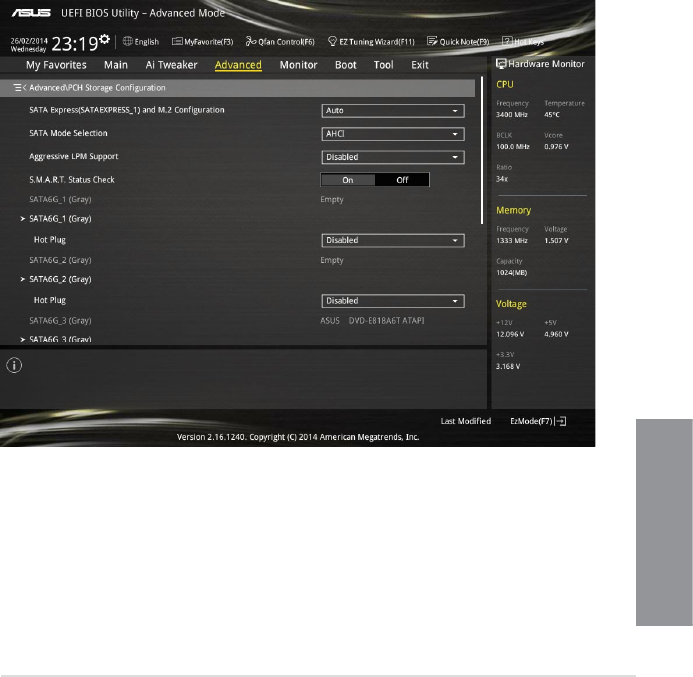This screenshot has width=693, height=677.
Task: Click the Advanced\PCH Storage Configuration breadcrumb
Action: tap(97, 87)
